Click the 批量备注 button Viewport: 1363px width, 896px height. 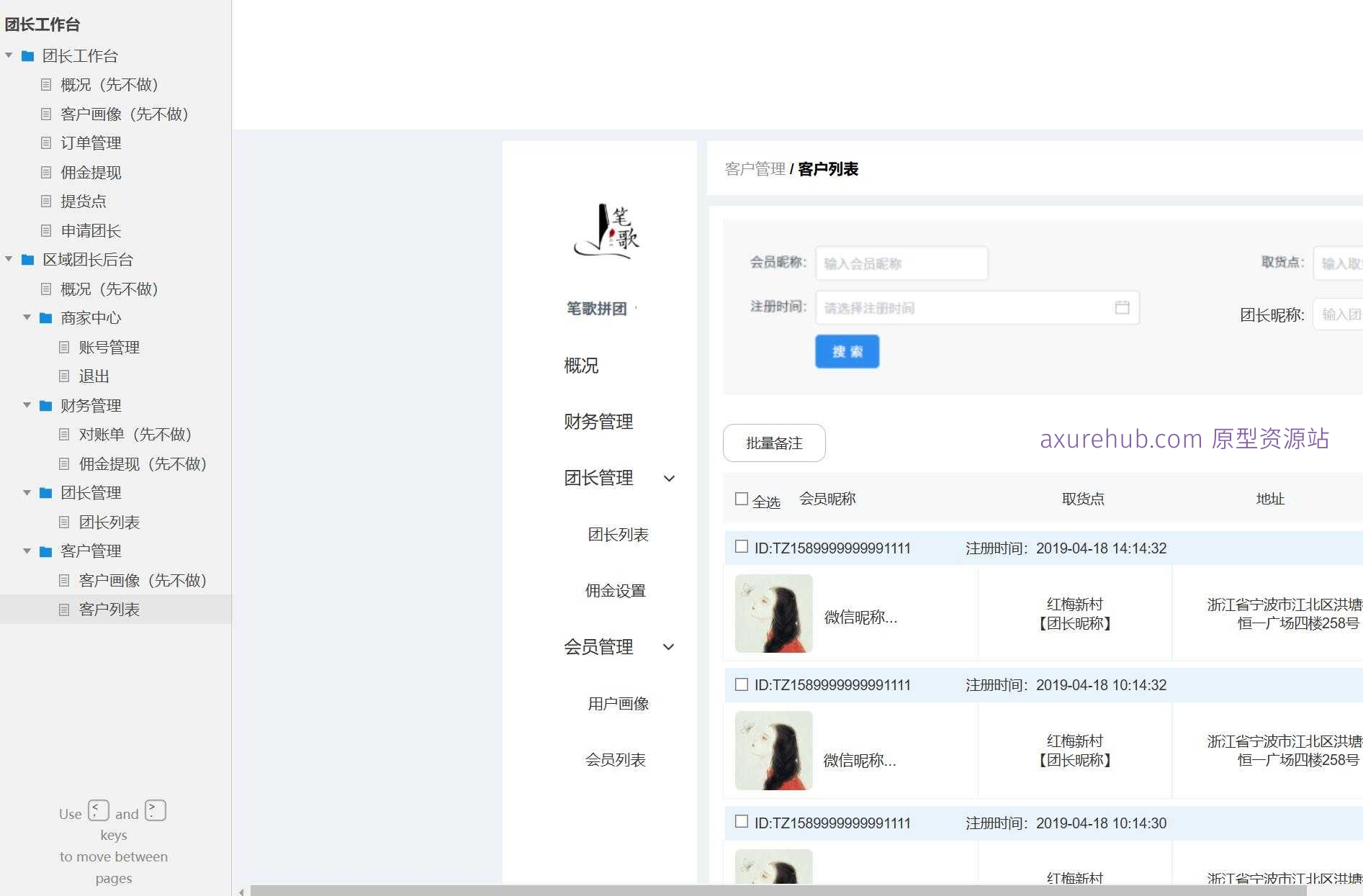773,443
